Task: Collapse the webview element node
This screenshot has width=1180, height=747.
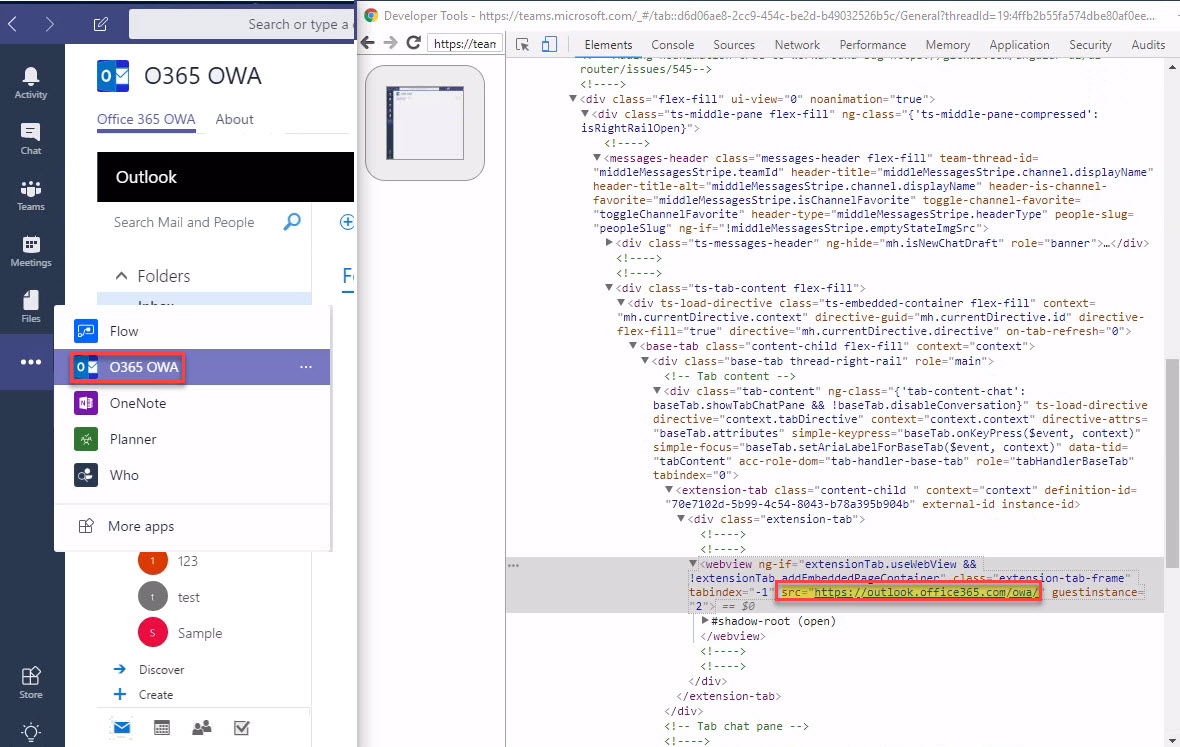Action: tap(693, 563)
